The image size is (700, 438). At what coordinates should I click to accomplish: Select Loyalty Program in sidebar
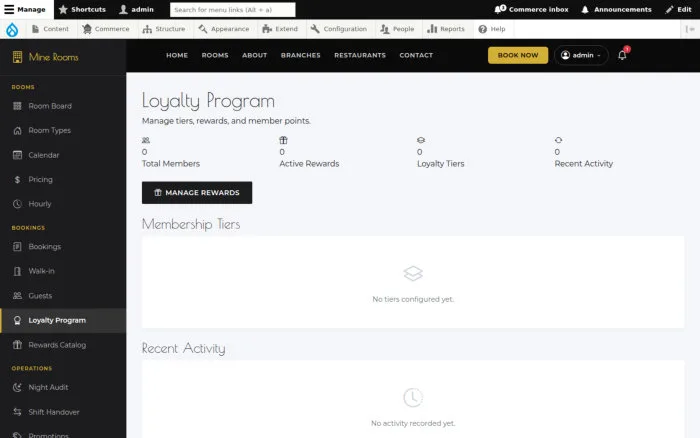(63, 321)
